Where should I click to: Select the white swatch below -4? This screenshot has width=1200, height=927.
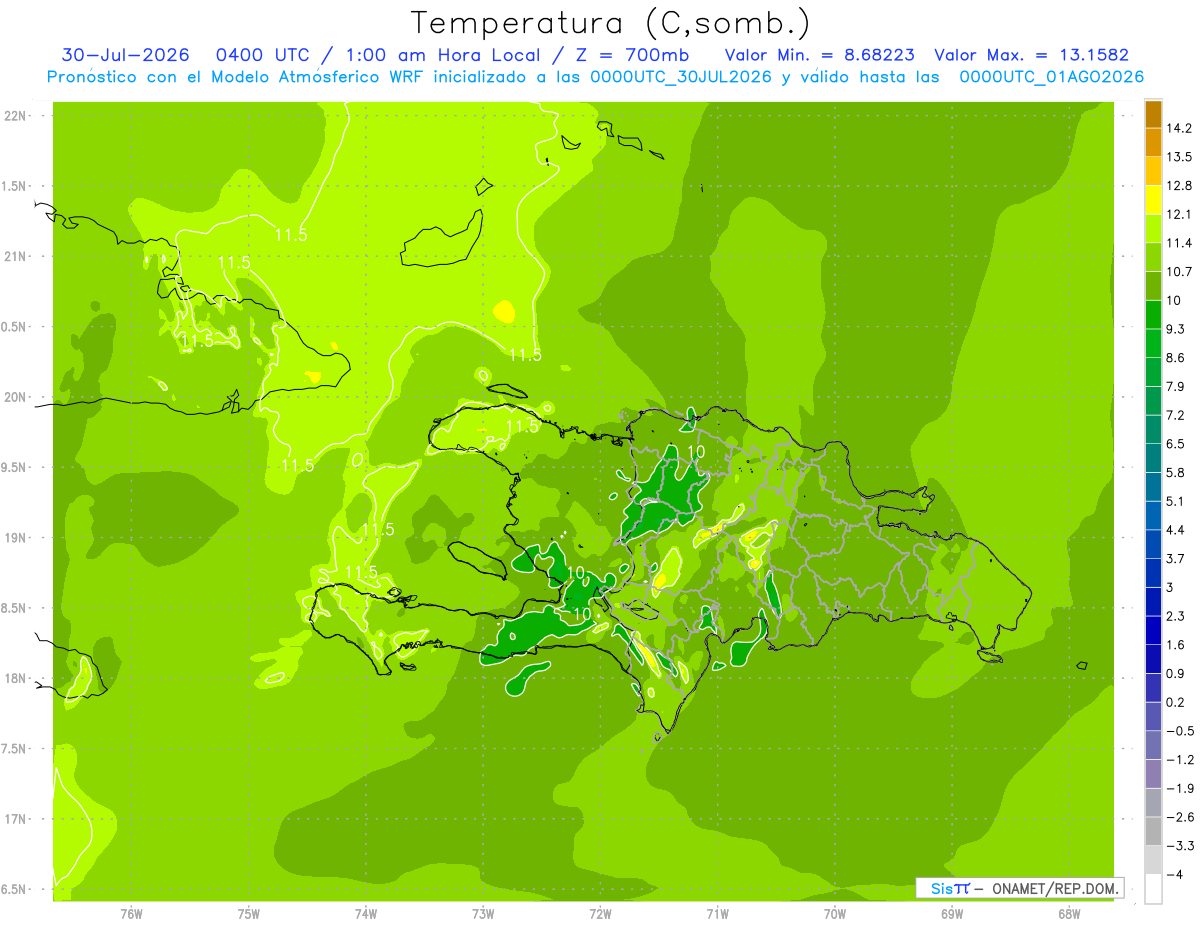coord(1153,889)
